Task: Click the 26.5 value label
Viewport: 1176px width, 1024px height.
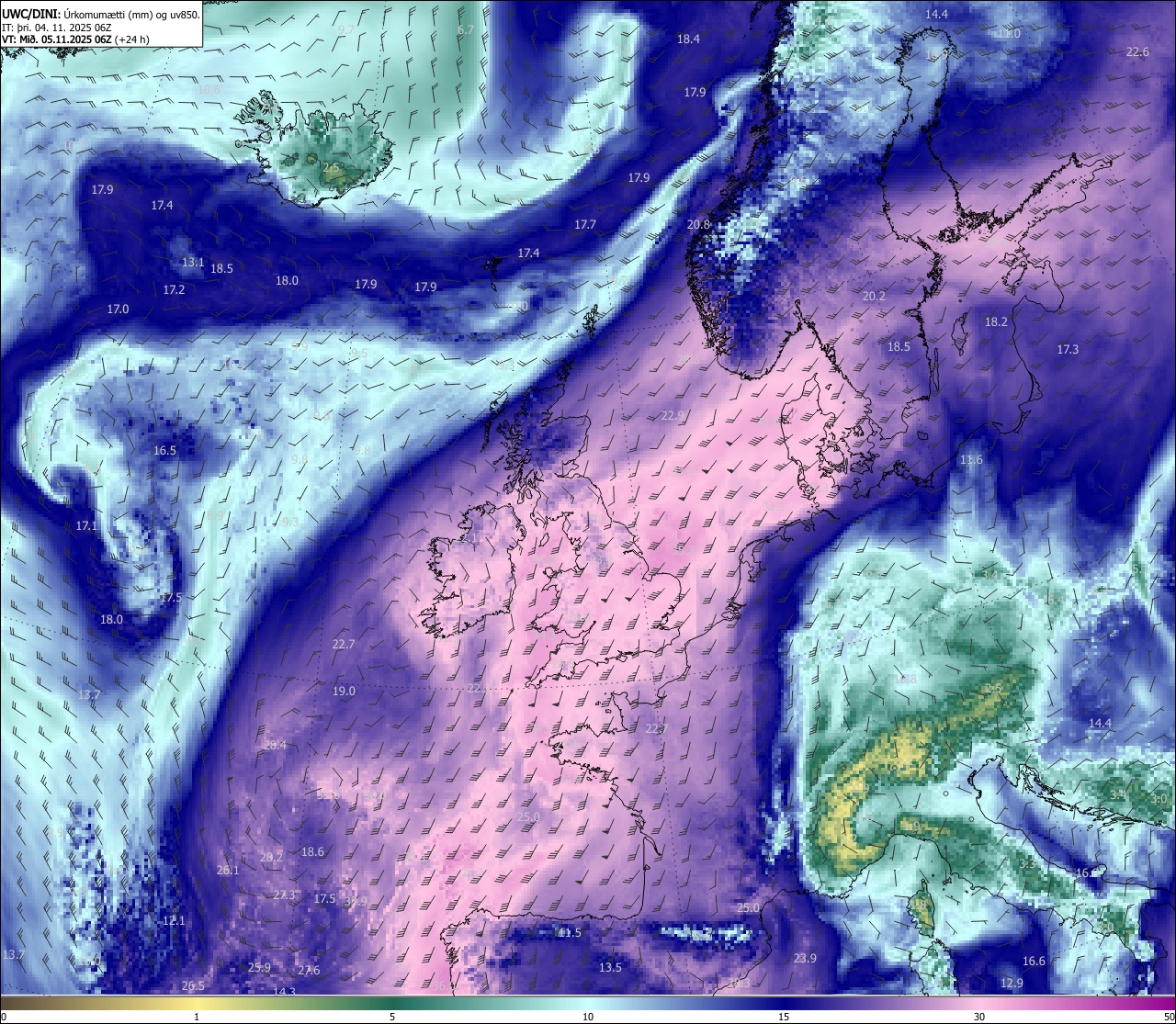Action: pyautogui.click(x=193, y=985)
